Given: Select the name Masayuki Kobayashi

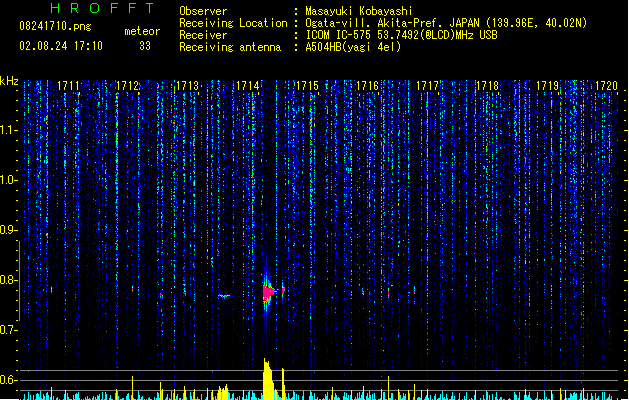Looking at the screenshot, I should click(358, 11).
